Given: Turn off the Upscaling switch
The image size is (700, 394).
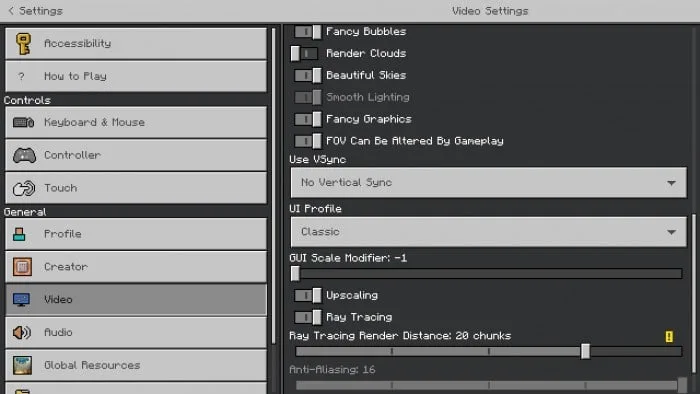Looking at the screenshot, I should [307, 295].
